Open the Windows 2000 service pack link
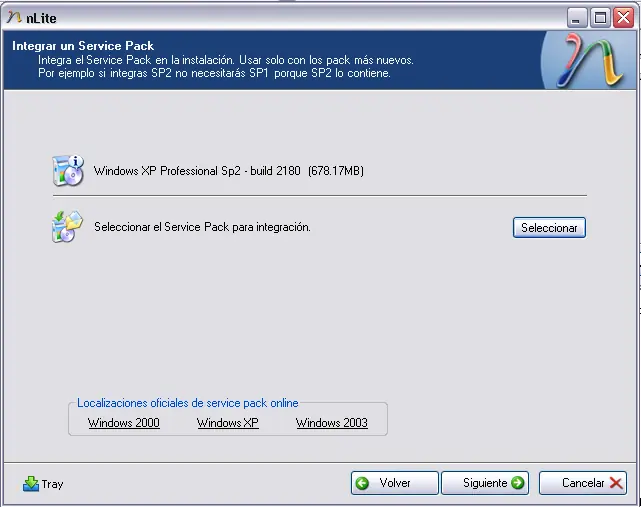 tap(123, 422)
